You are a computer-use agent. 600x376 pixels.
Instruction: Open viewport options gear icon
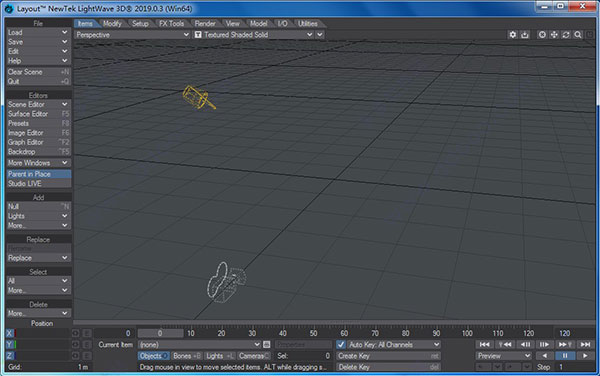point(513,35)
